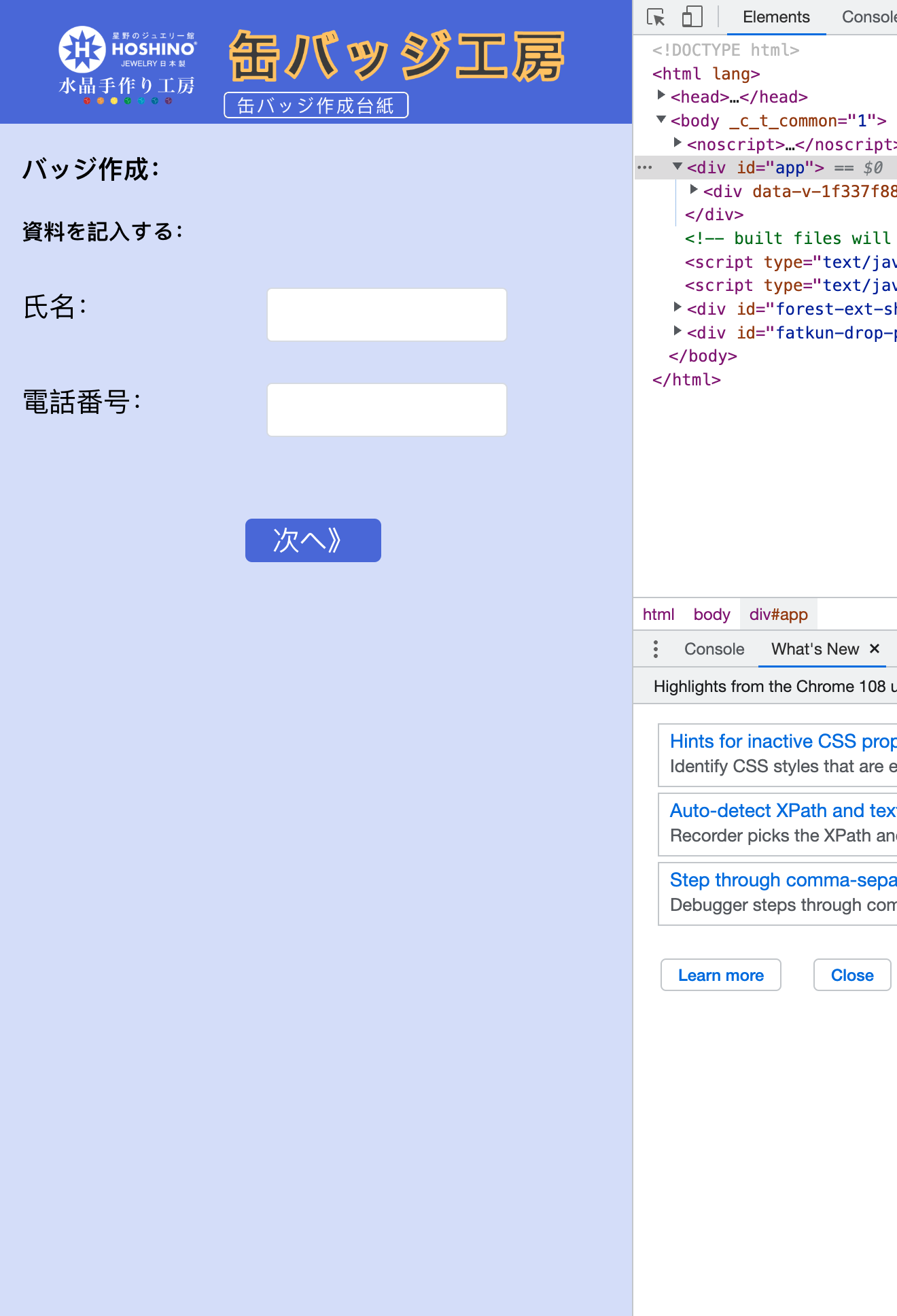Image resolution: width=897 pixels, height=1316 pixels.
Task: Click body in the breadcrumb bar
Action: (x=711, y=614)
